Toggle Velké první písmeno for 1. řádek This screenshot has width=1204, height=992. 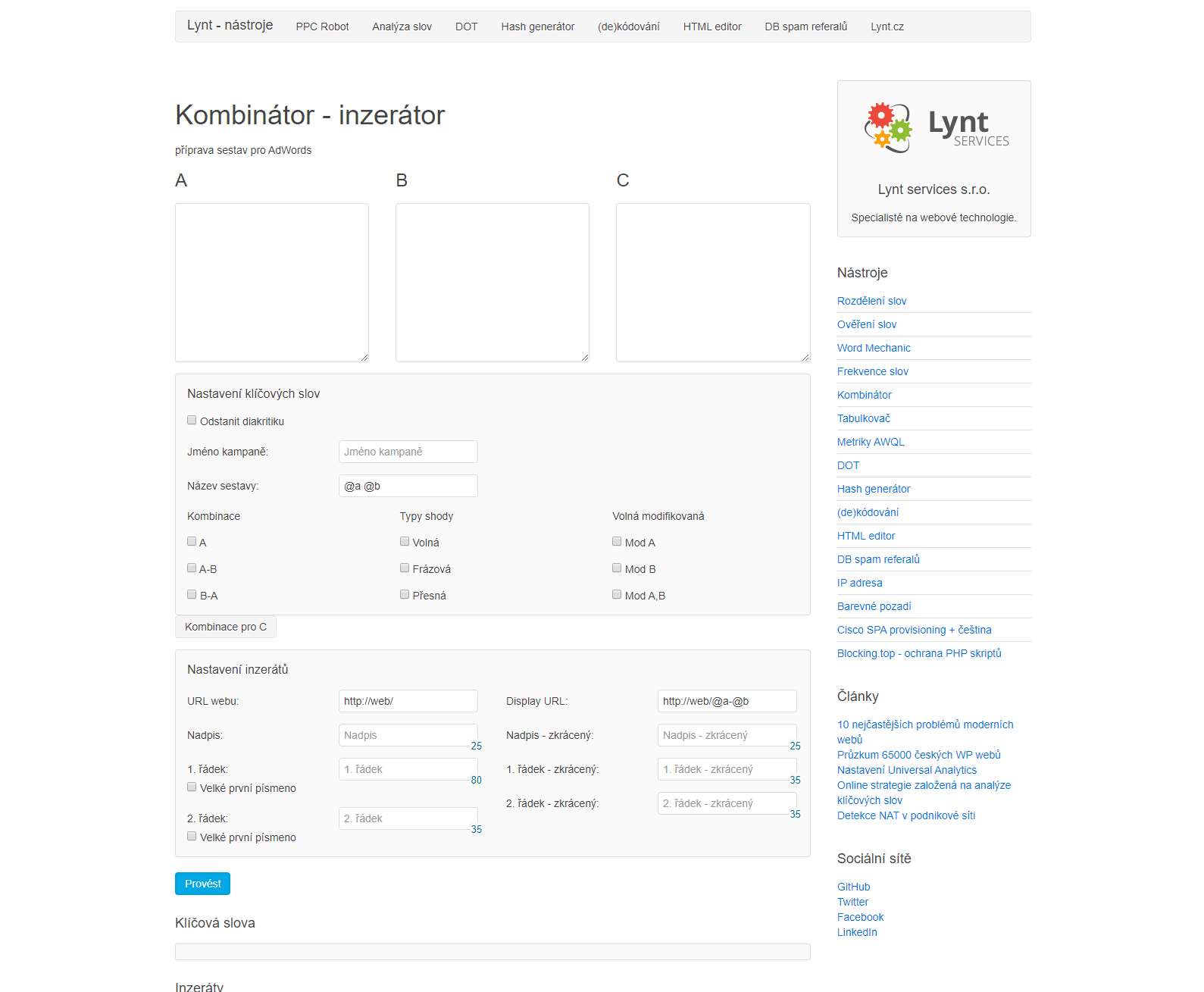coord(192,787)
